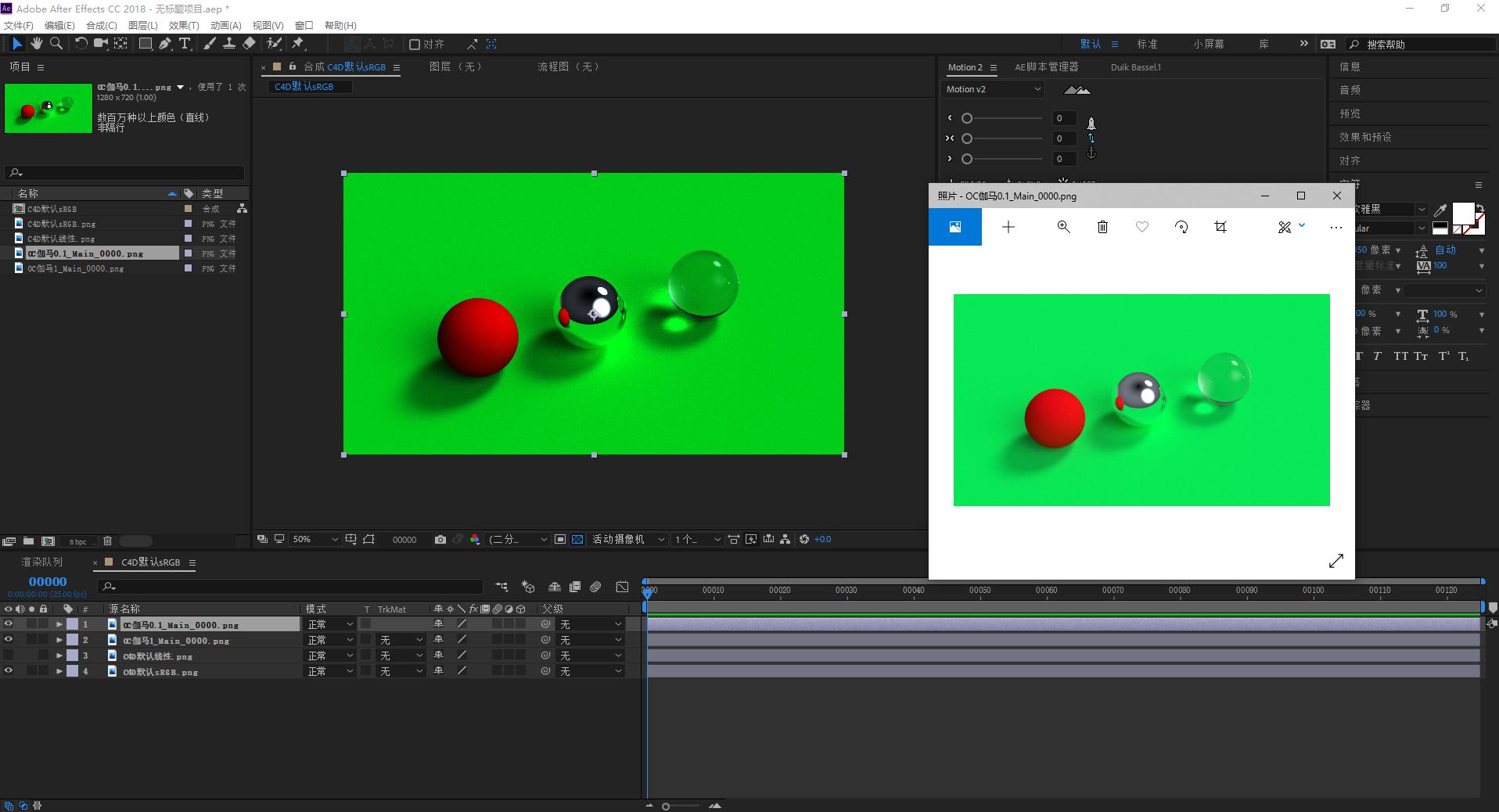Select the Pen tool

pos(165,44)
